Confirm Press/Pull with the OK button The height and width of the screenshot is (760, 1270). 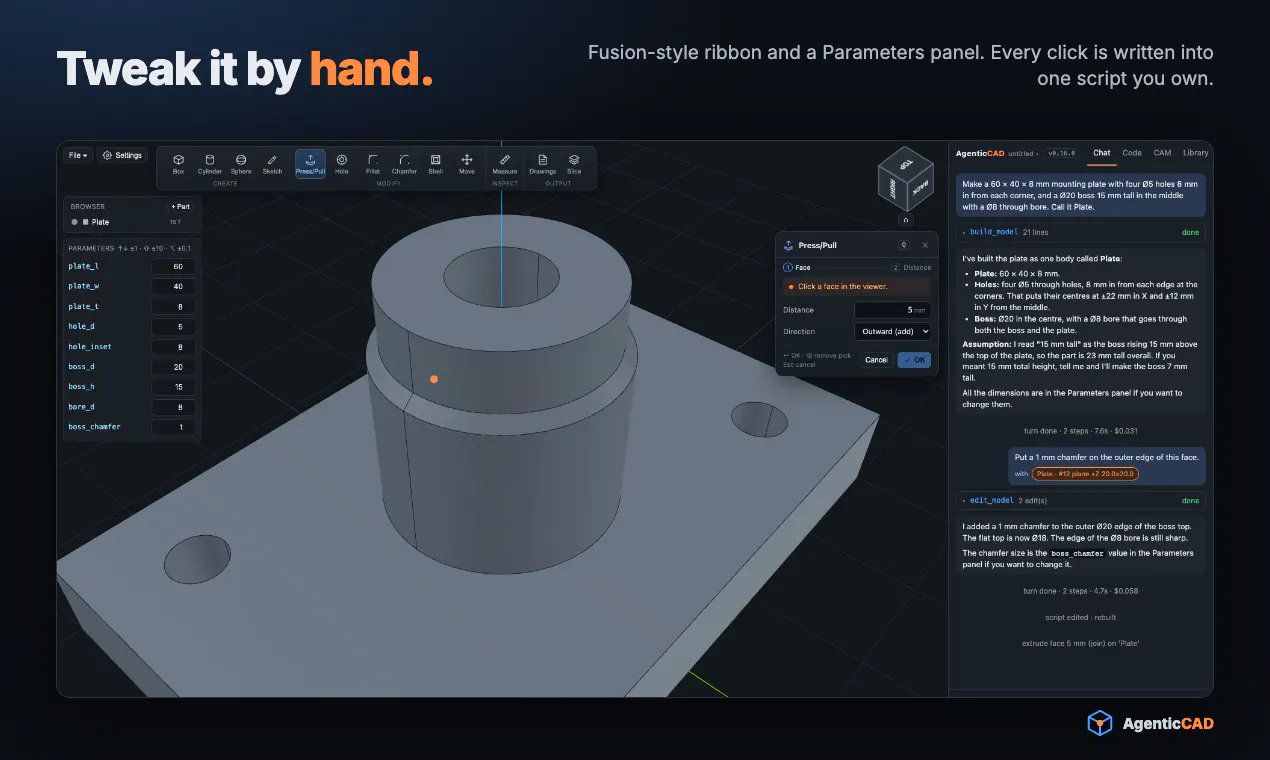click(914, 360)
